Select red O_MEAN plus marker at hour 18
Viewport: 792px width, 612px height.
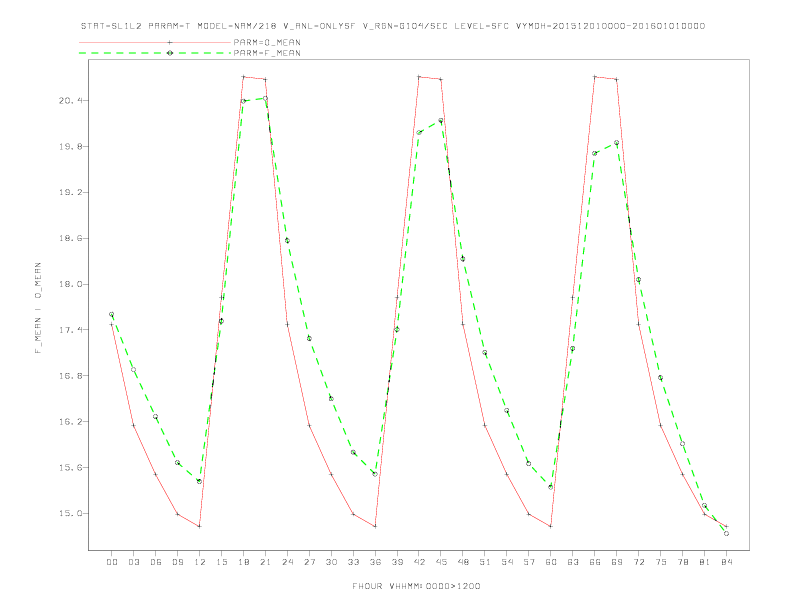coord(243,77)
